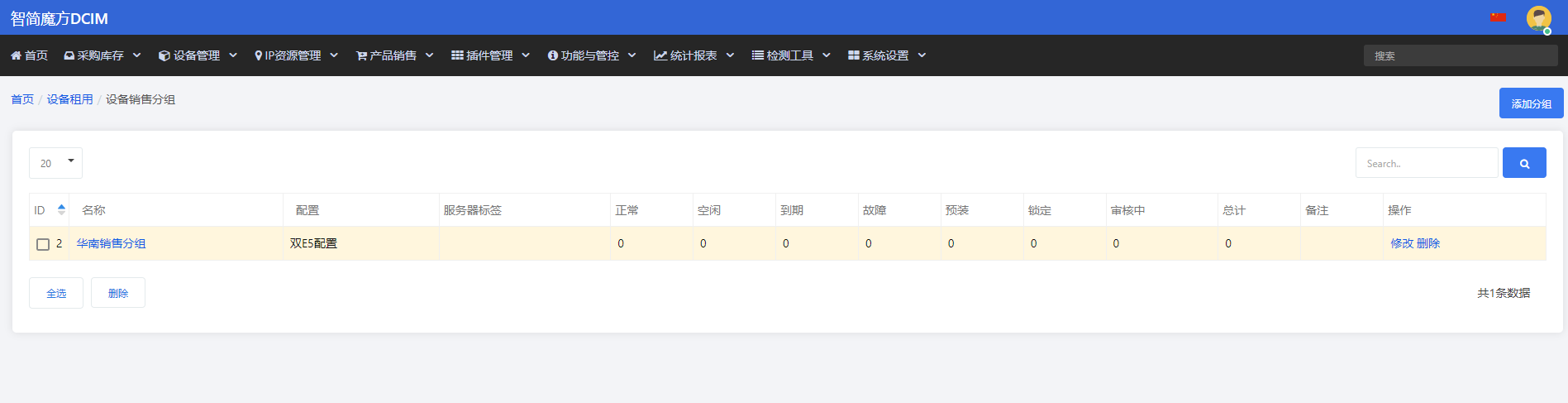Click the 全选 select-all button
This screenshot has width=1568, height=403.
(56, 293)
